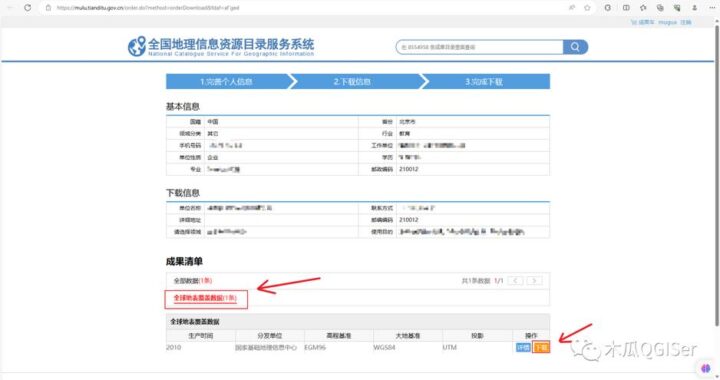Click the 成果清单 section heading
The width and height of the screenshot is (720, 380).
tap(184, 262)
